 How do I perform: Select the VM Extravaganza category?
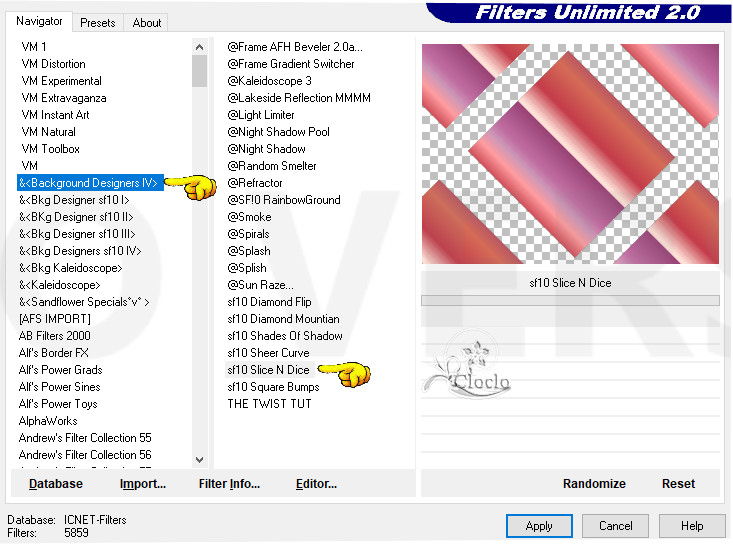[64, 98]
